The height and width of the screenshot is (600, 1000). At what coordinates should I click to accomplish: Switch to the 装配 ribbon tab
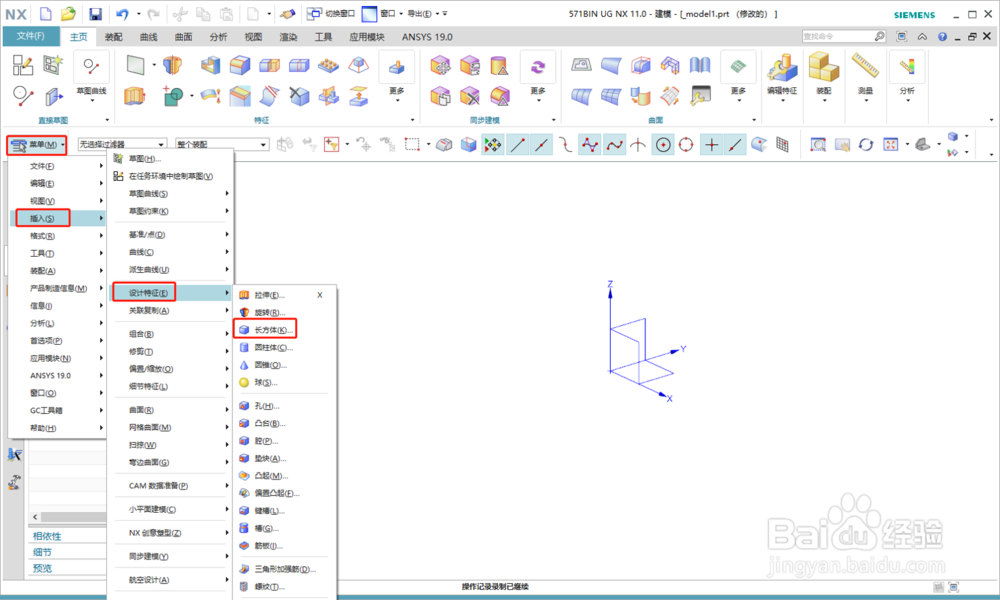point(114,37)
